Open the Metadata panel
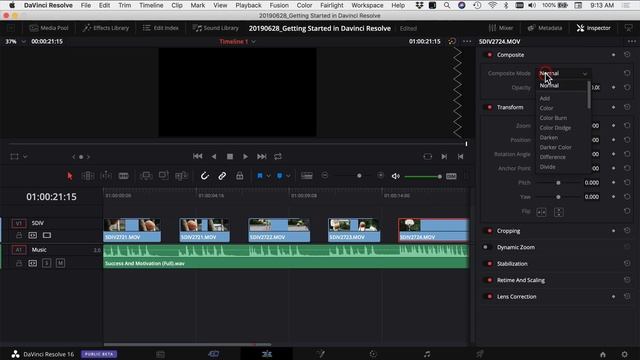Image resolution: width=640 pixels, height=360 pixels. click(x=545, y=28)
